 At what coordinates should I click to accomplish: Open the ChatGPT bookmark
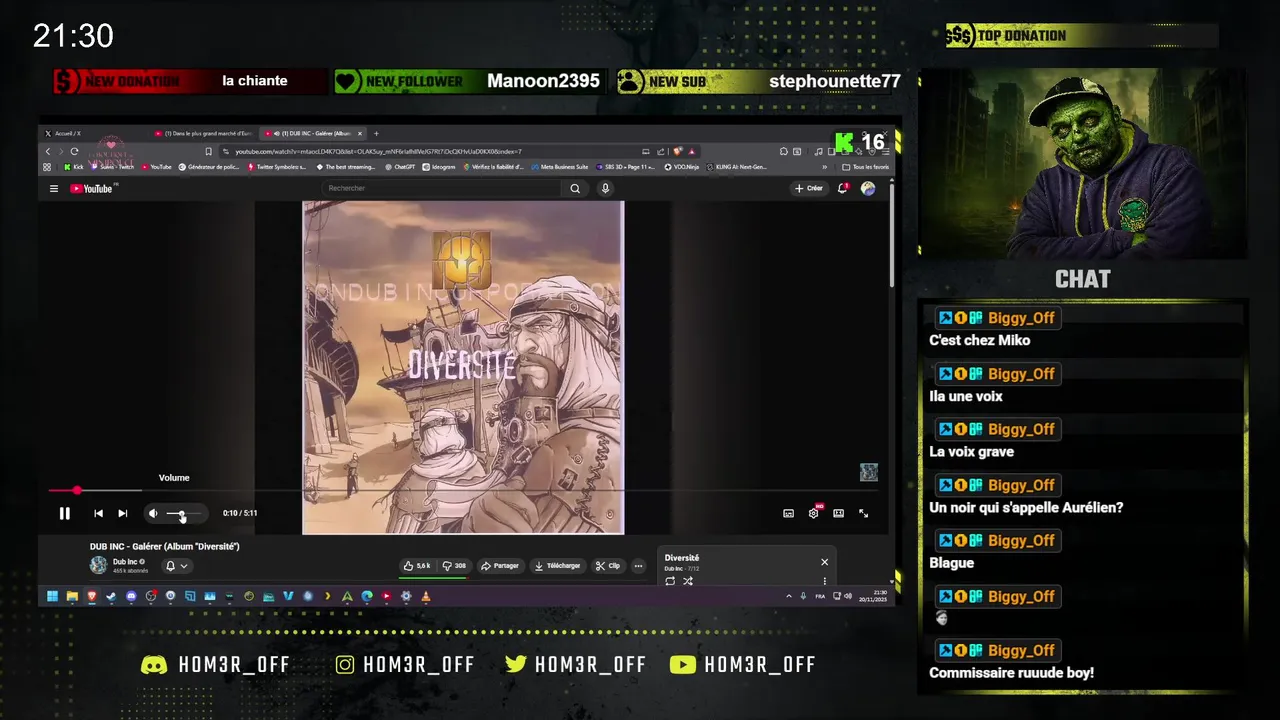click(400, 167)
